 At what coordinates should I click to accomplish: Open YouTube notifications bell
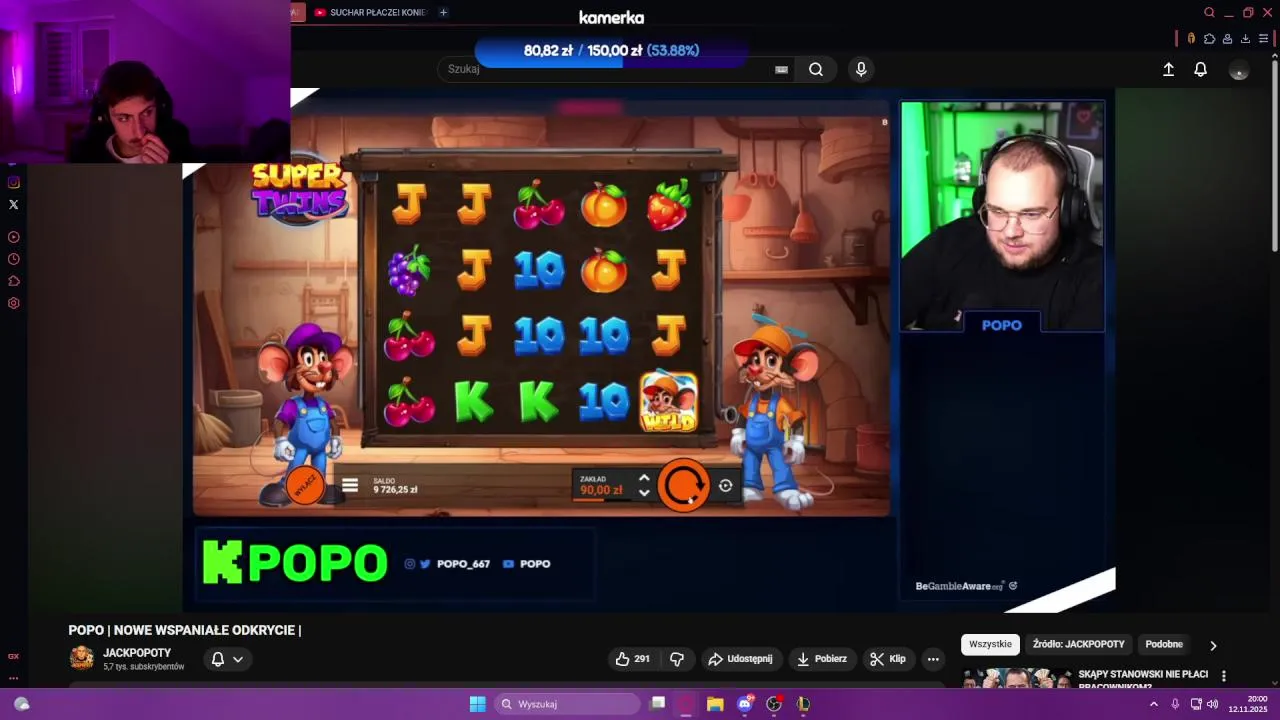coord(1201,69)
